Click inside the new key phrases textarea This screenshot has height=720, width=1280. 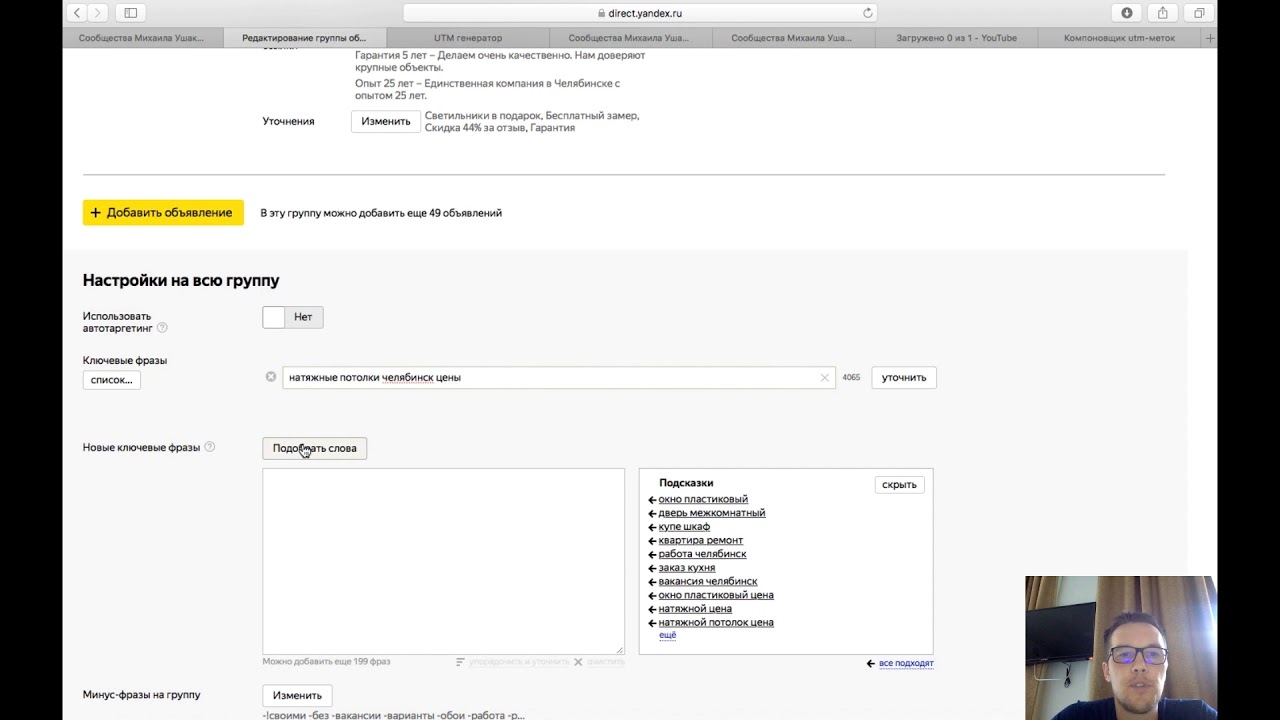click(x=443, y=560)
